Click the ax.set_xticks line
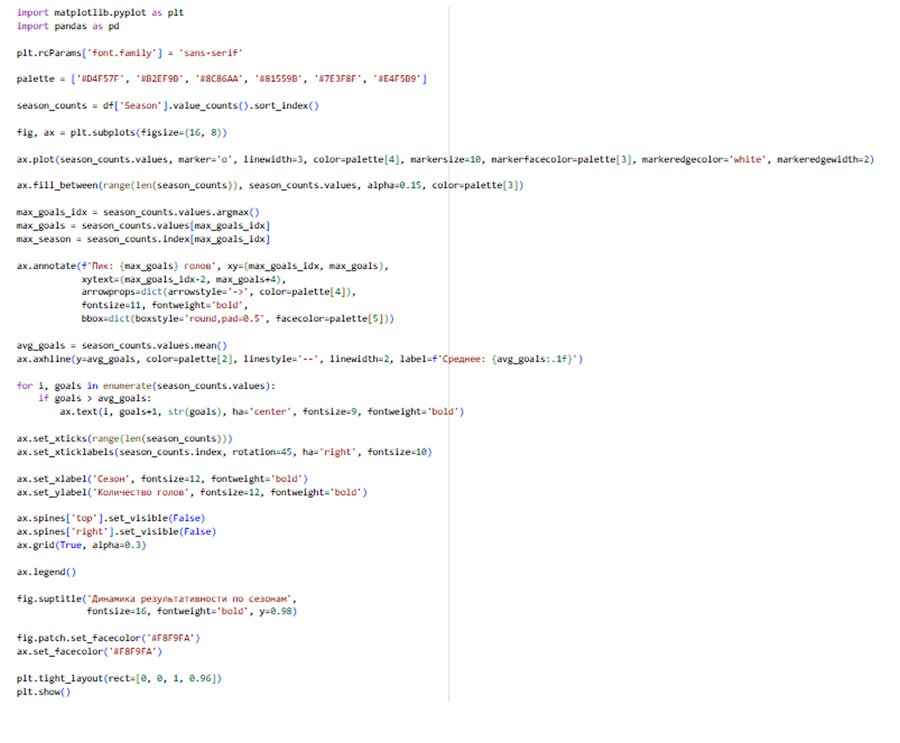900x743 pixels. click(125, 439)
